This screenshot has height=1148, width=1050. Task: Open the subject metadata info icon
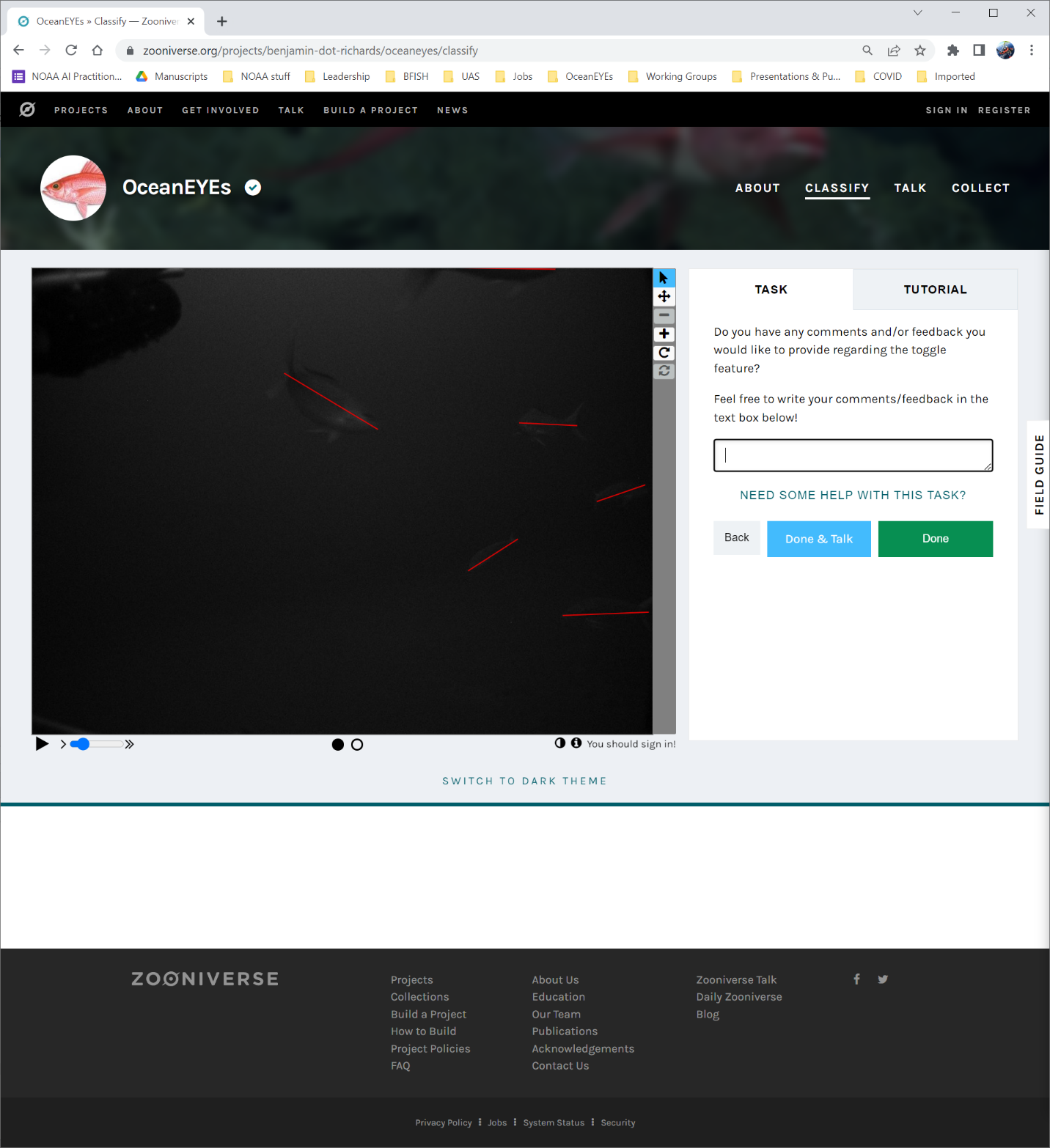pyautogui.click(x=576, y=743)
